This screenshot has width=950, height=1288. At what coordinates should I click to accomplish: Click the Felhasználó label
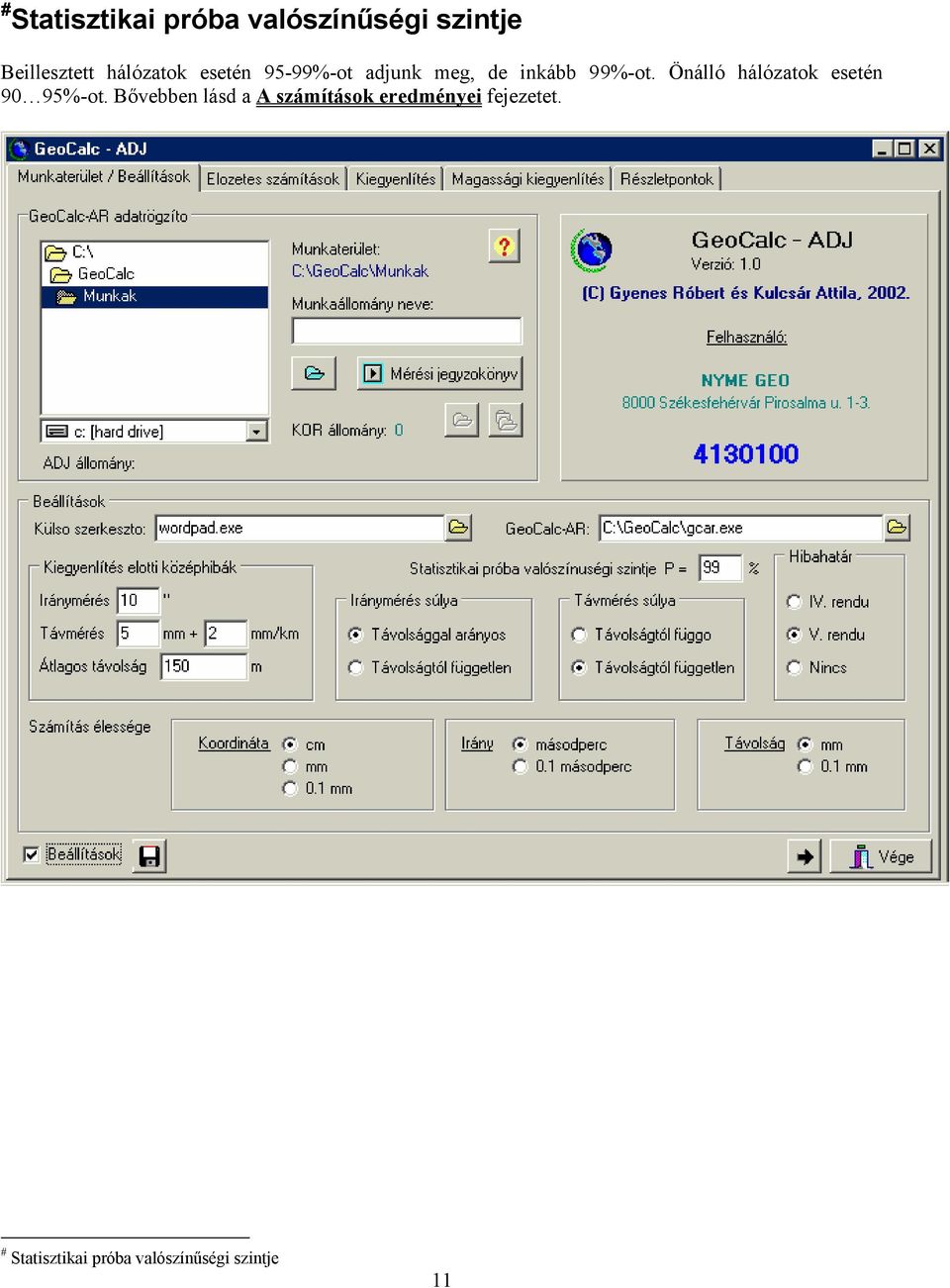[746, 338]
